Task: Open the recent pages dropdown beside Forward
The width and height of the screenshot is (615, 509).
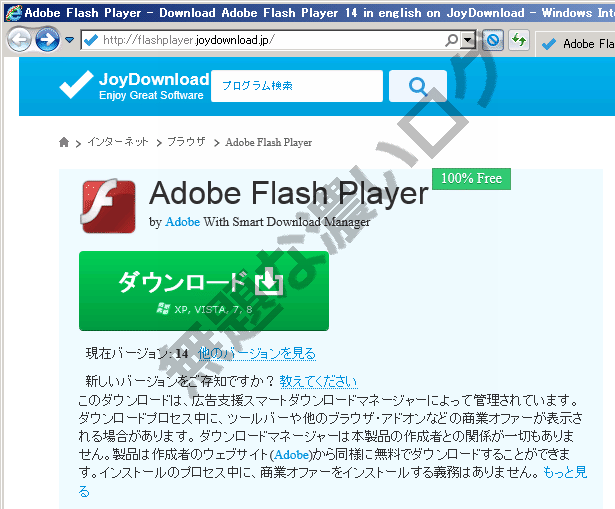Action: click(x=69, y=40)
